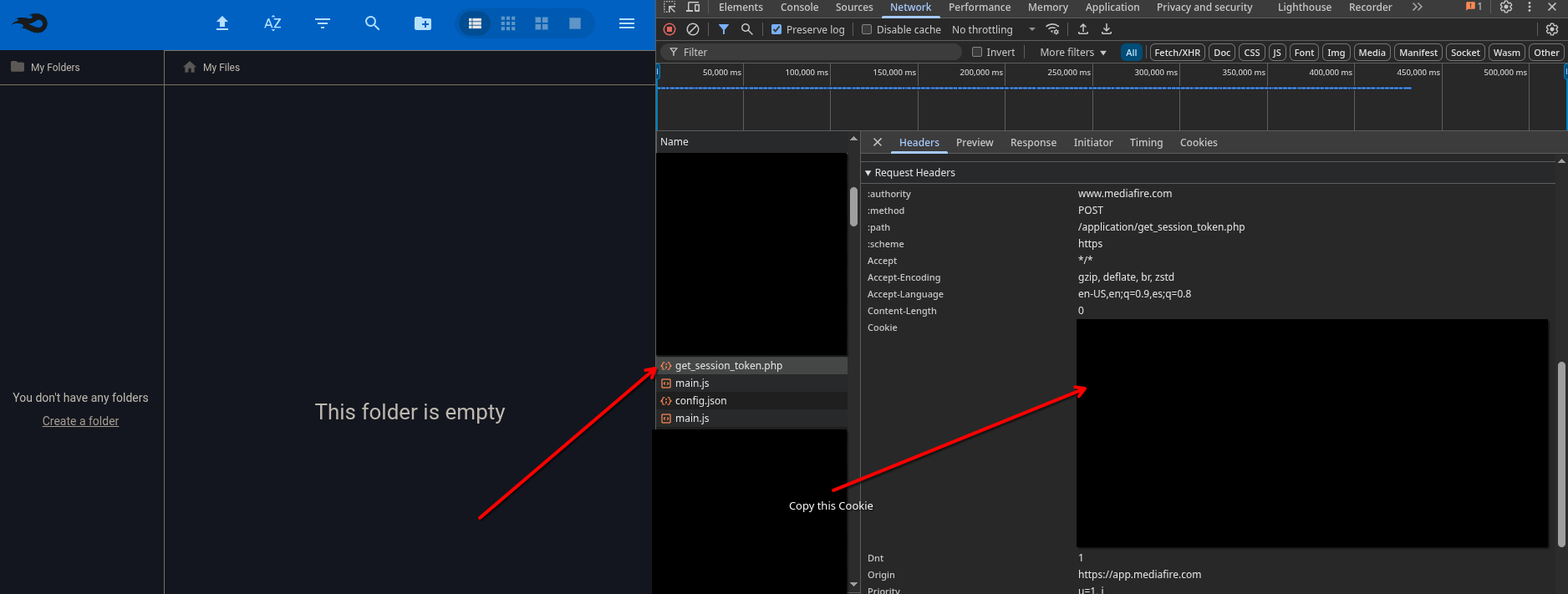This screenshot has width=1568, height=594.
Task: Enable the Disable cache checkbox
Action: (867, 29)
